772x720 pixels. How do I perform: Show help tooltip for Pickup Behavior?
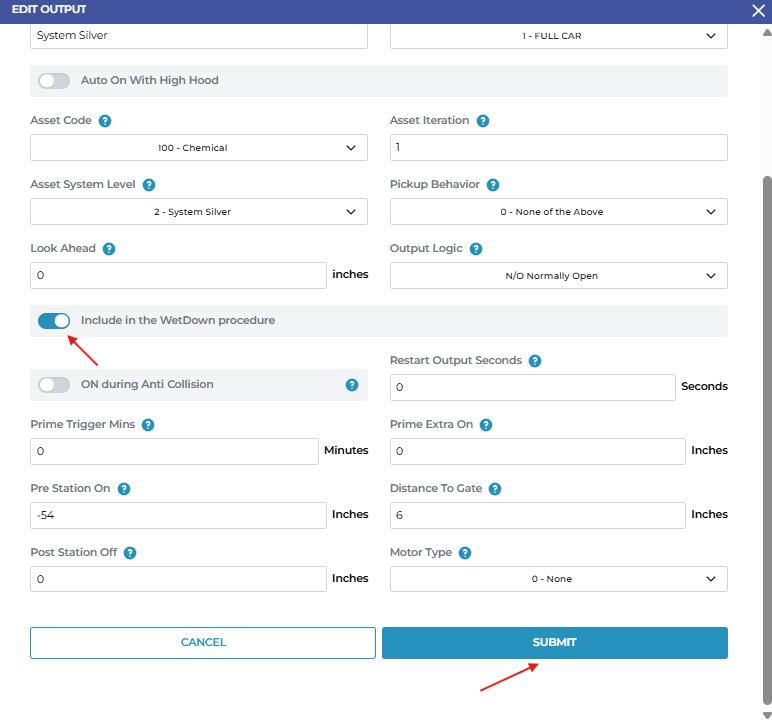pos(493,185)
